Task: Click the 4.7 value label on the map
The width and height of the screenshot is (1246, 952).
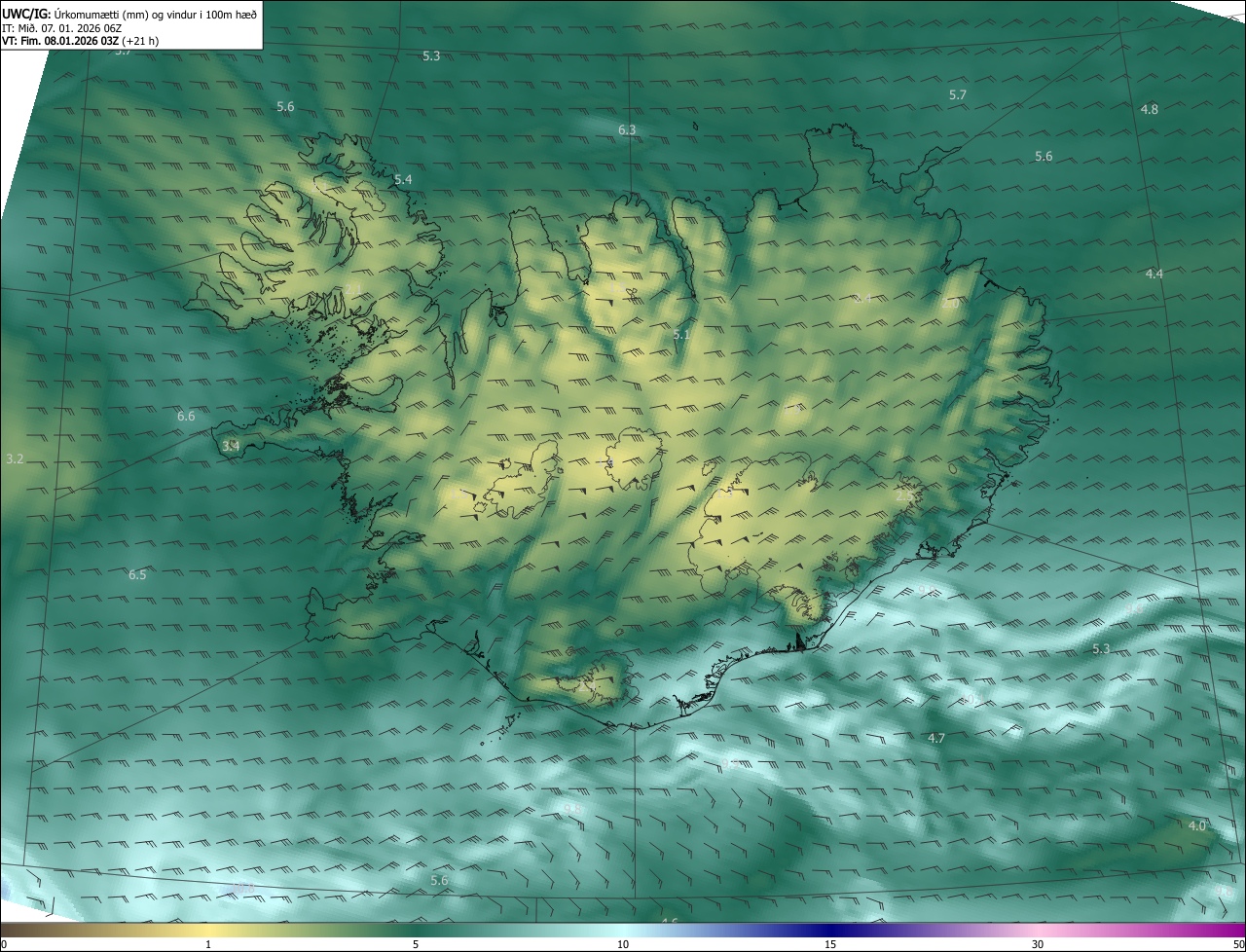Action: pos(936,739)
